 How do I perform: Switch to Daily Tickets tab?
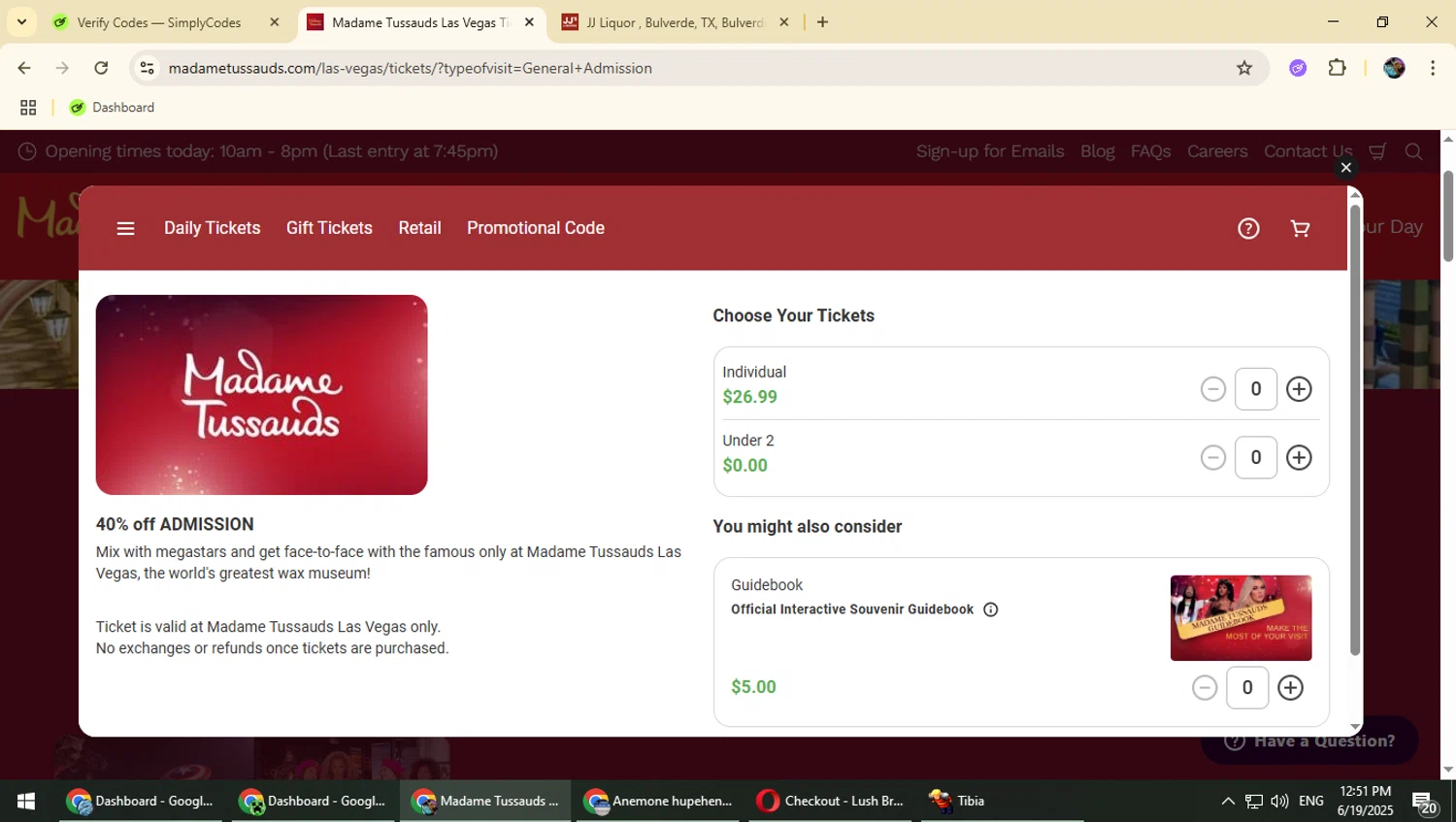[x=212, y=228]
